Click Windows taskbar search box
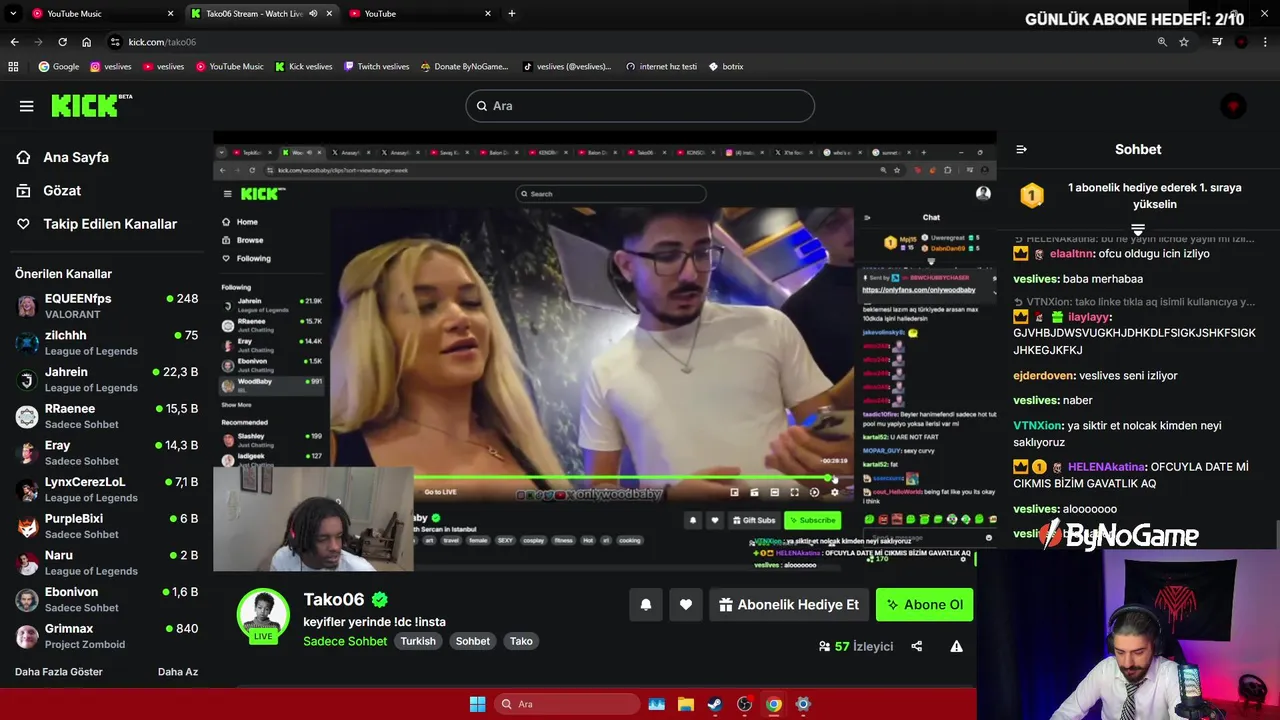 click(568, 704)
